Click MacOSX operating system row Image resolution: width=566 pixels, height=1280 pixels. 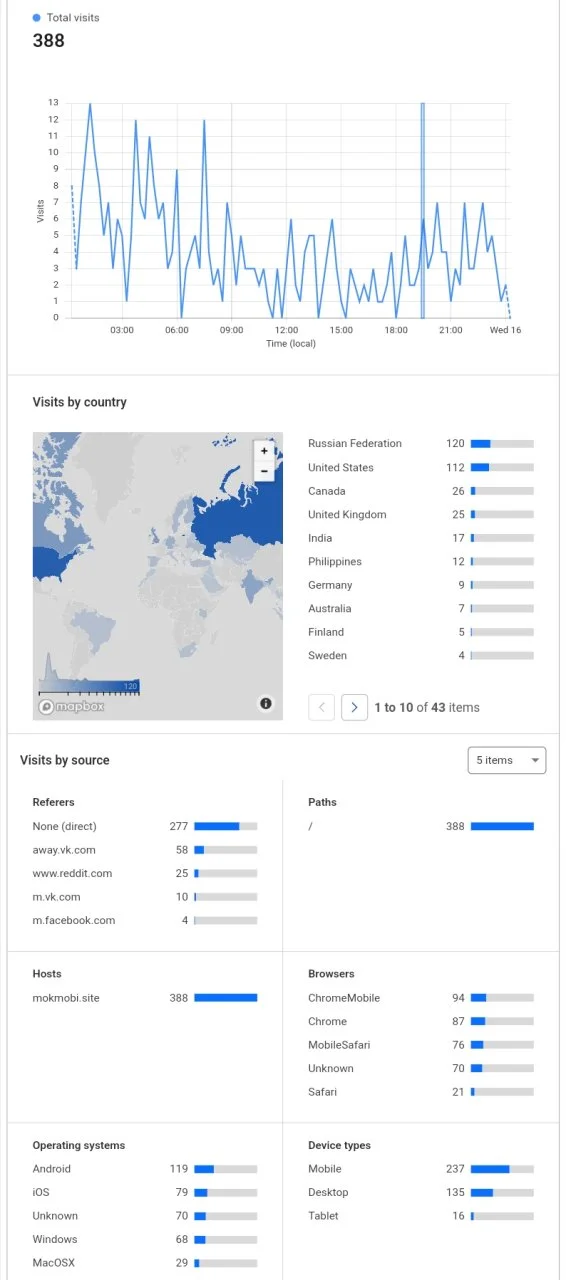145,1263
